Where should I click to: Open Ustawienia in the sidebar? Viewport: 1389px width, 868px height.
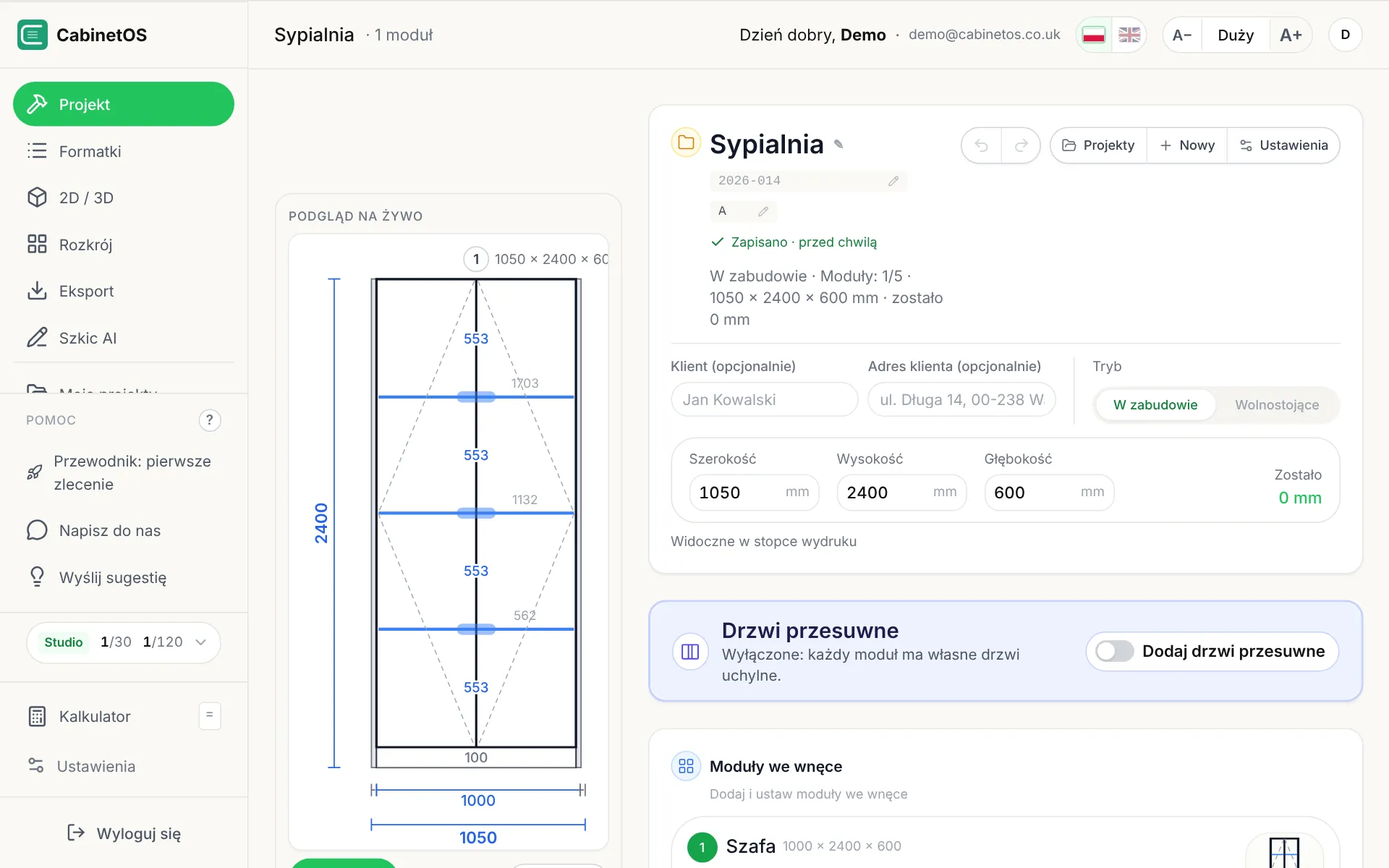pyautogui.click(x=124, y=766)
